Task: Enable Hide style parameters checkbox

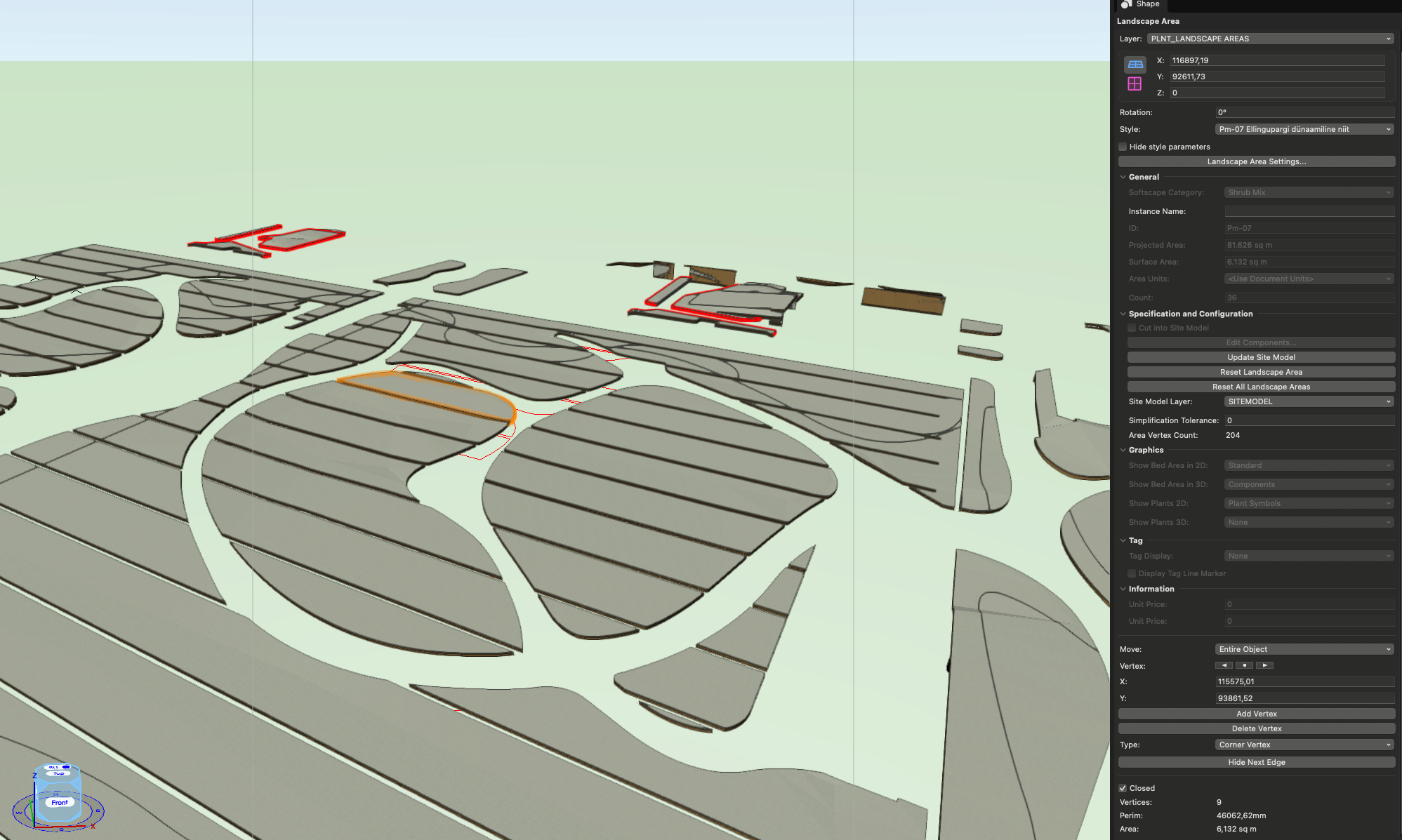Action: 1123,147
